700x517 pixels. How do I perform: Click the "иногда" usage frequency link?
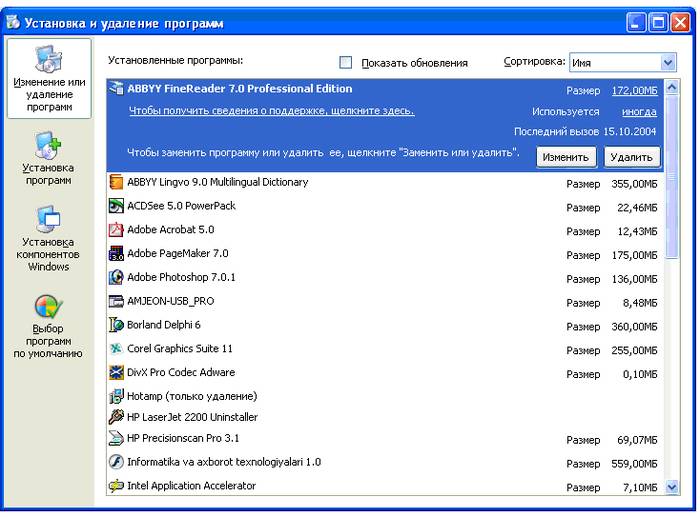coord(639,112)
